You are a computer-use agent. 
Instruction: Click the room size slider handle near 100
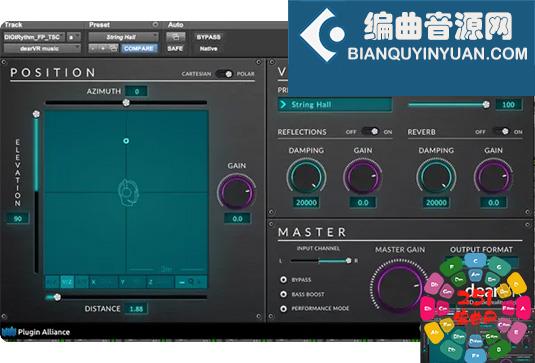(x=486, y=105)
